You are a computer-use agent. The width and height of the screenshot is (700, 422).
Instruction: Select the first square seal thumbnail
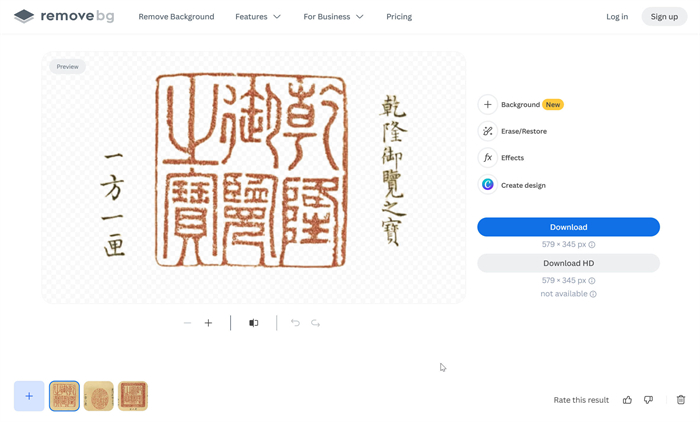coord(64,396)
